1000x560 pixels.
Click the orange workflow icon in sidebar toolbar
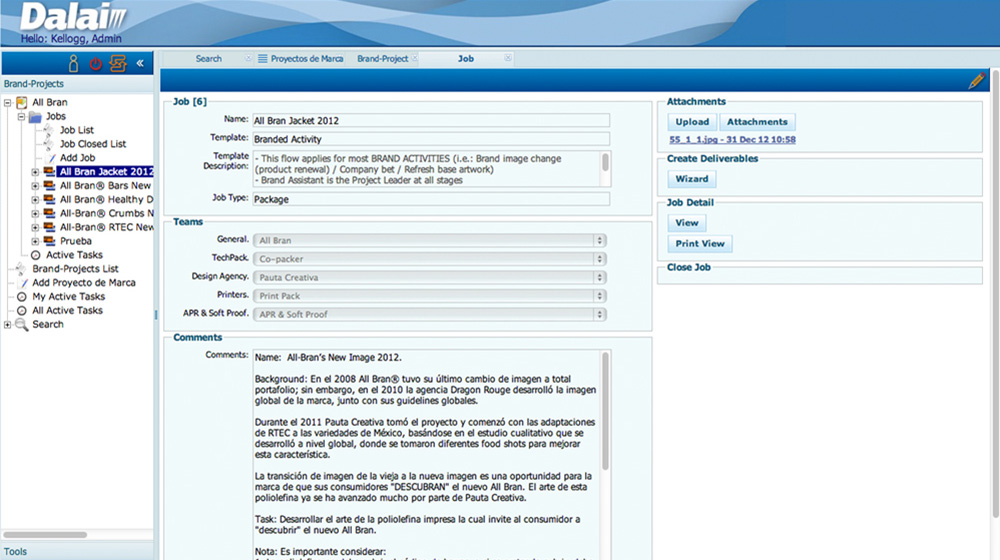[118, 63]
